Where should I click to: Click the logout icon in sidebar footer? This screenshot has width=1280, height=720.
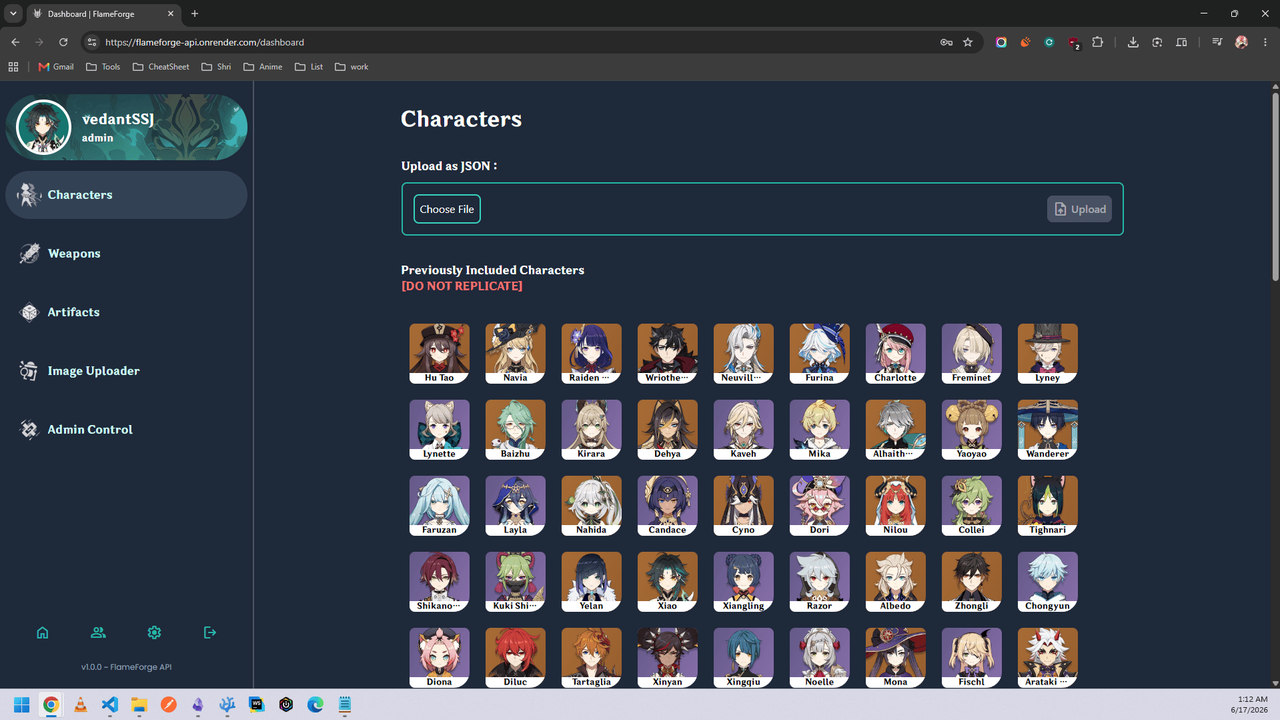209,632
